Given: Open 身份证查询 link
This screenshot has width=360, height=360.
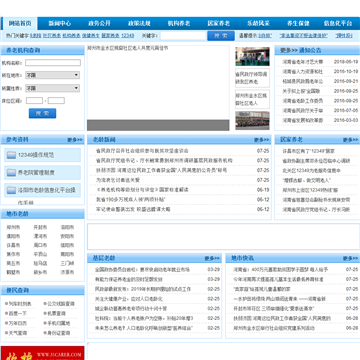Looking at the screenshot, I should point(58,333).
